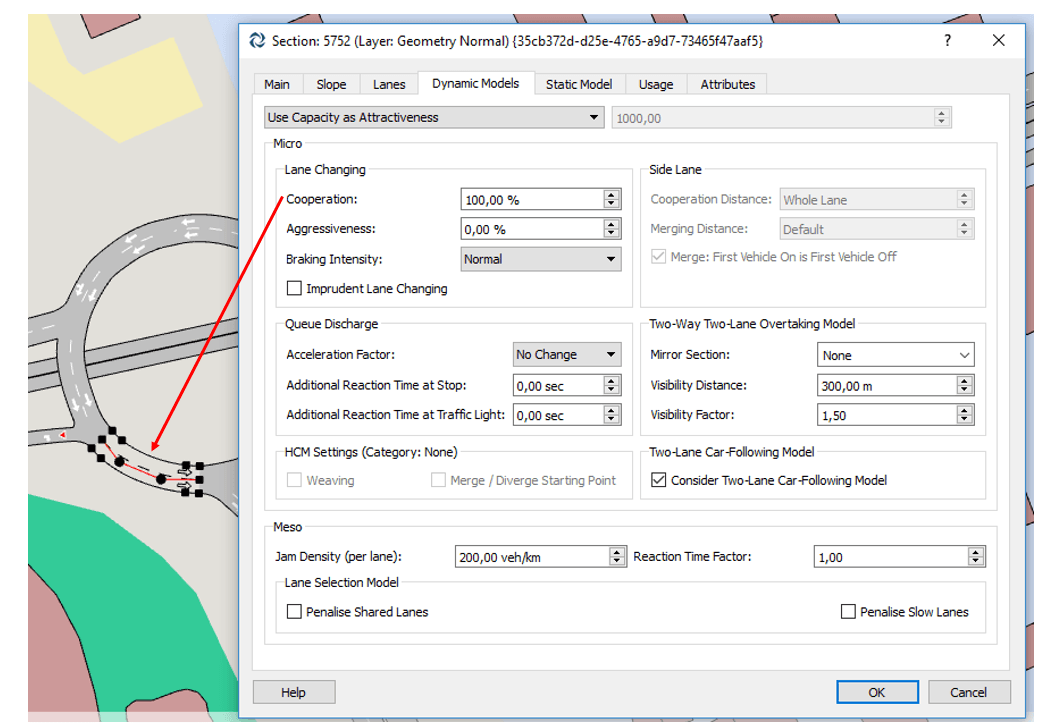1045x728 pixels.
Task: Click the Cancel button
Action: click(968, 692)
